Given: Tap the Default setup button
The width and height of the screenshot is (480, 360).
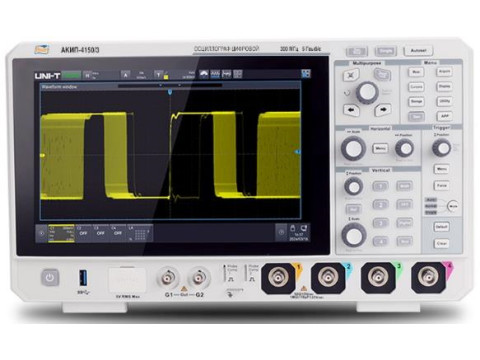Looking at the screenshot, I should pyautogui.click(x=441, y=227).
